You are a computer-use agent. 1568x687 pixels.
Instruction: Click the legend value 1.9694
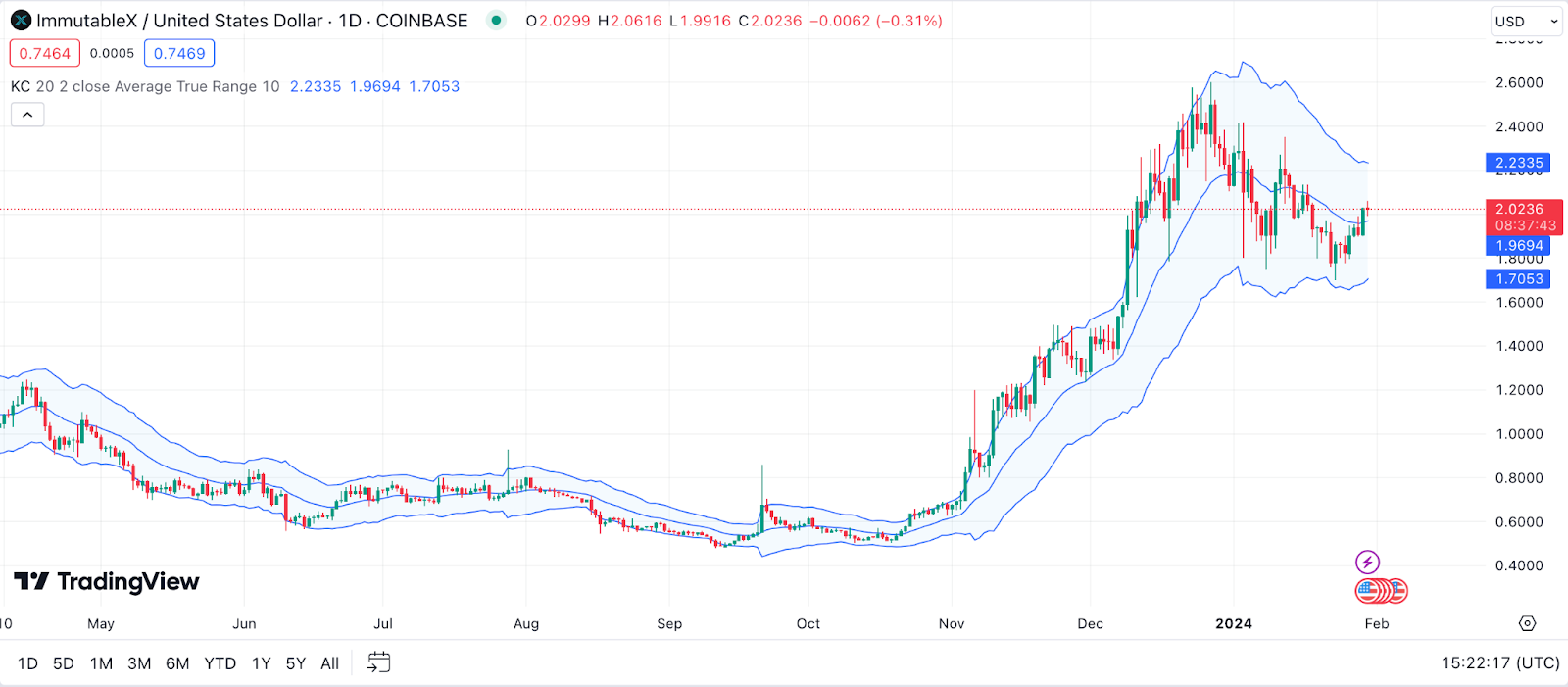click(375, 86)
